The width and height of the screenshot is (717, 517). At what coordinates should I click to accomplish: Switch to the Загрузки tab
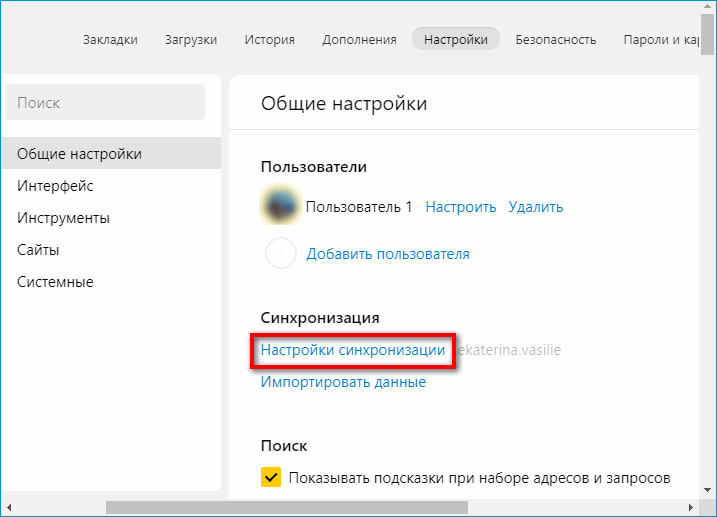[x=191, y=40]
